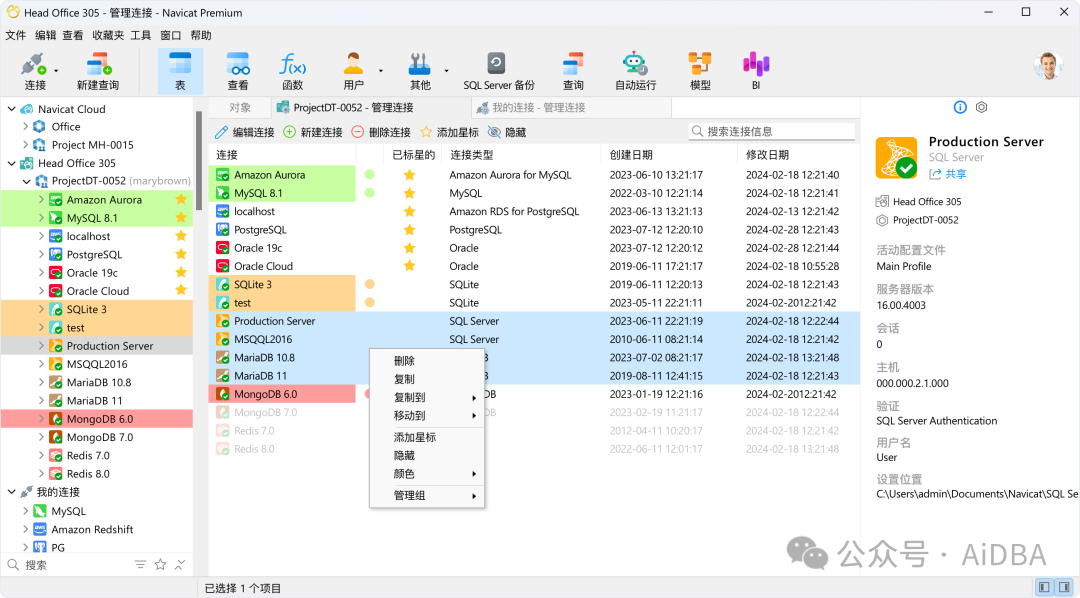Click the 共享 share link
The width and height of the screenshot is (1080, 598).
tap(948, 174)
